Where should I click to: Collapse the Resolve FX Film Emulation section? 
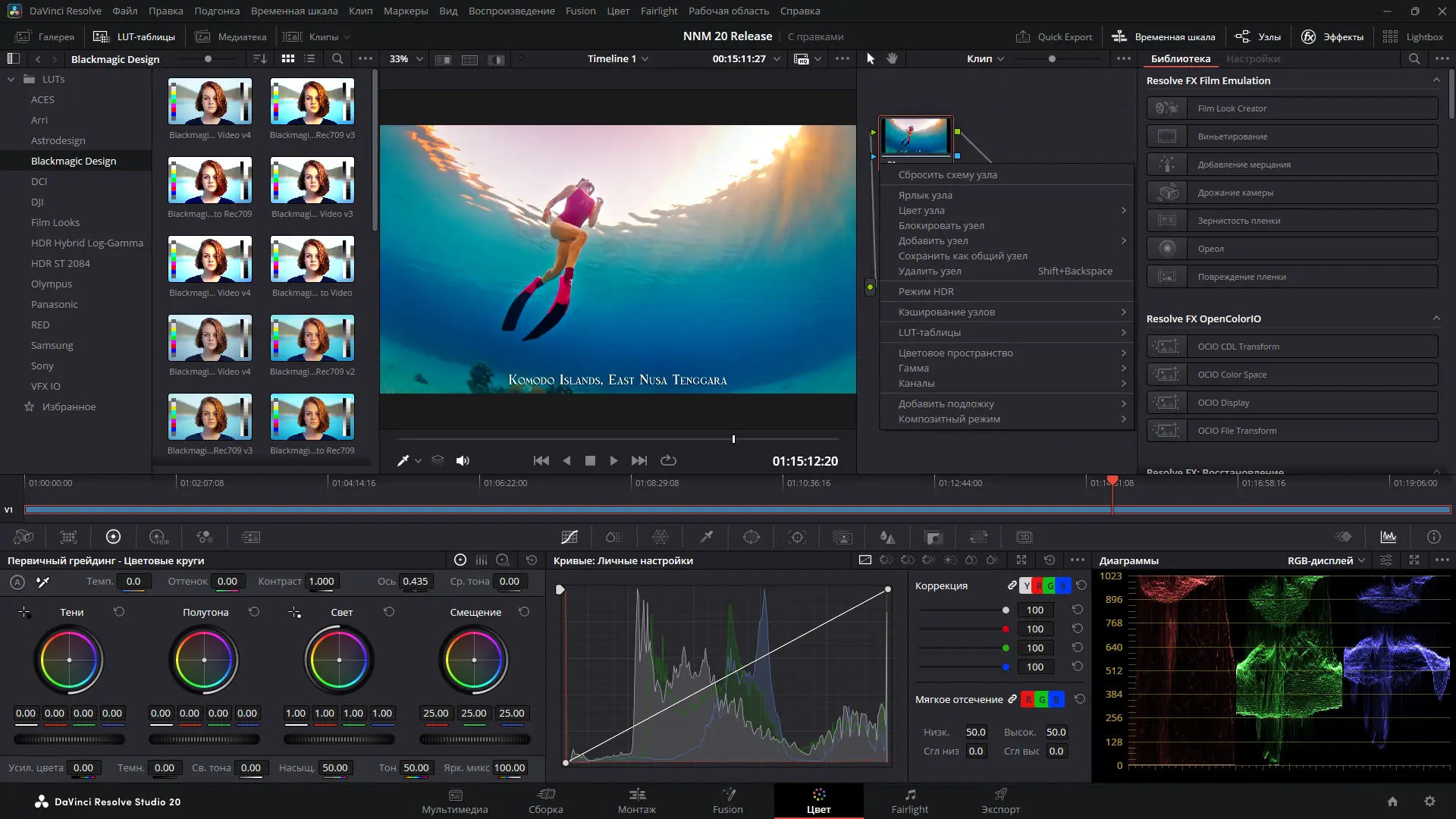[1436, 80]
